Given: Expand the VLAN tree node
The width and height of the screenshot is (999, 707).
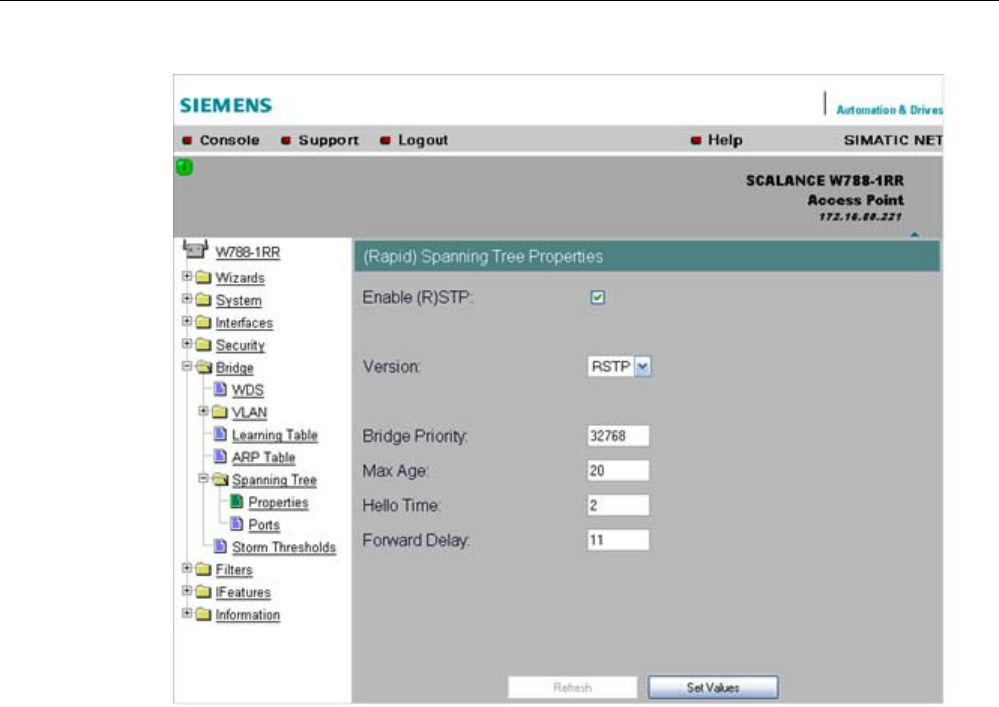Looking at the screenshot, I should pyautogui.click(x=203, y=411).
